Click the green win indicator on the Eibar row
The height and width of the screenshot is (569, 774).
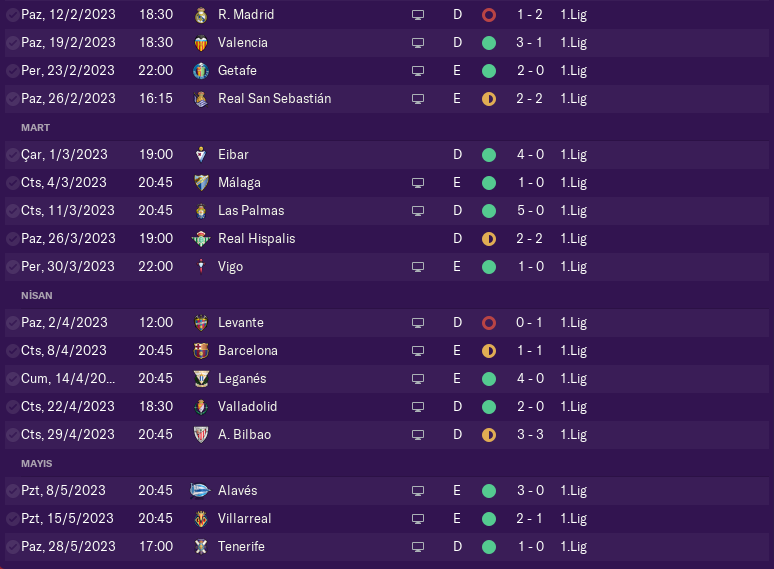[488, 155]
